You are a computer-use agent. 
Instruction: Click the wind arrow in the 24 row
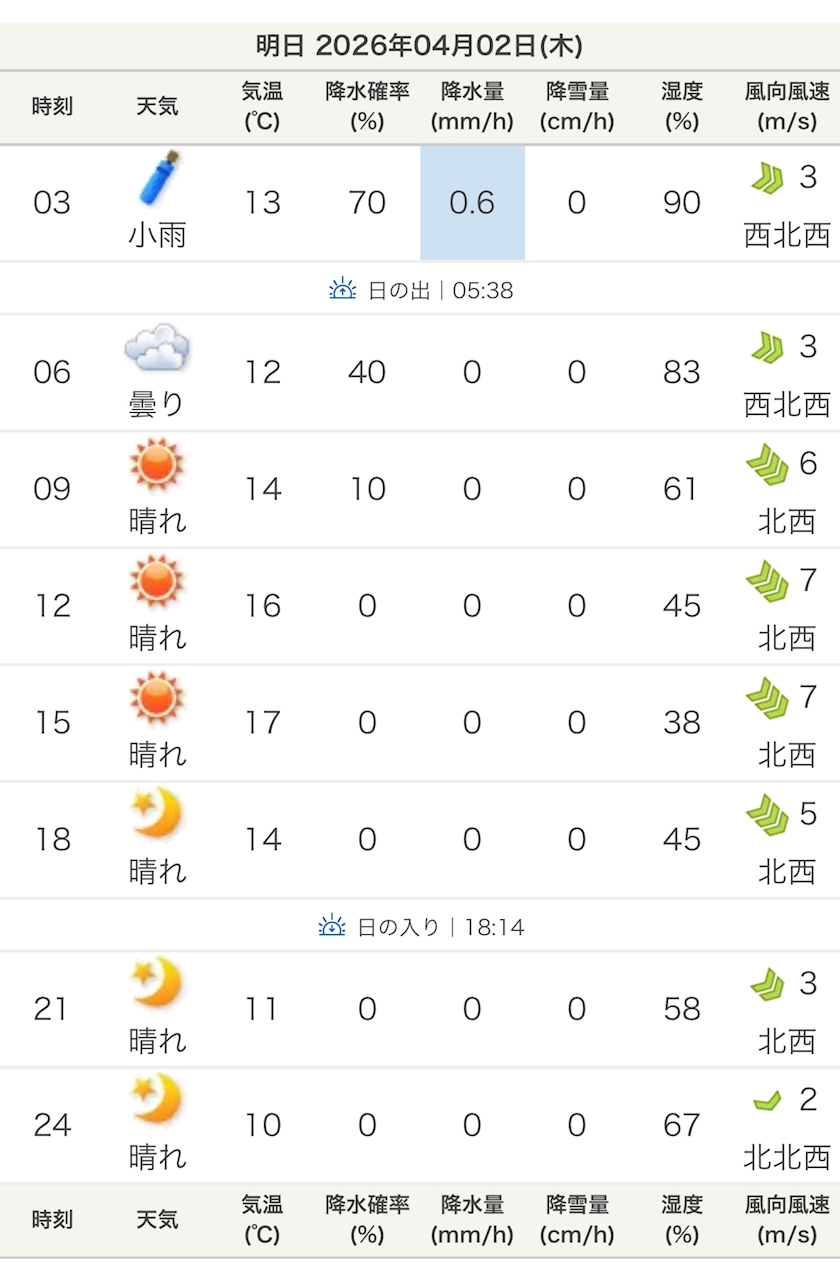pos(767,1102)
